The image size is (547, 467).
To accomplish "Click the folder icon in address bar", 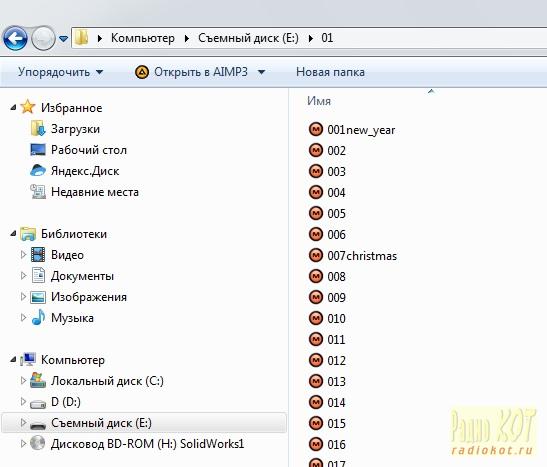I will tap(82, 38).
